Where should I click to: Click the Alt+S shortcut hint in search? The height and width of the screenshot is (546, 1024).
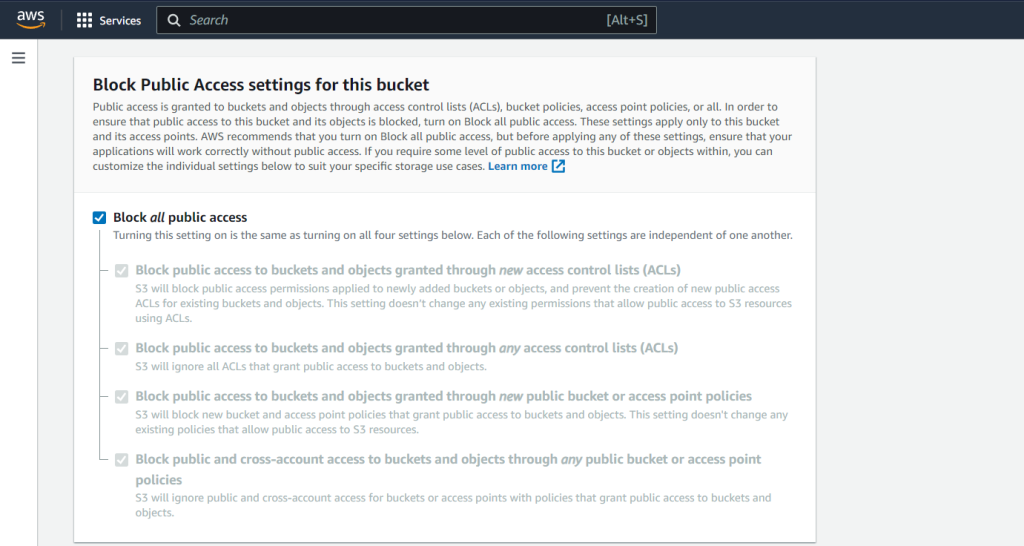coord(626,20)
